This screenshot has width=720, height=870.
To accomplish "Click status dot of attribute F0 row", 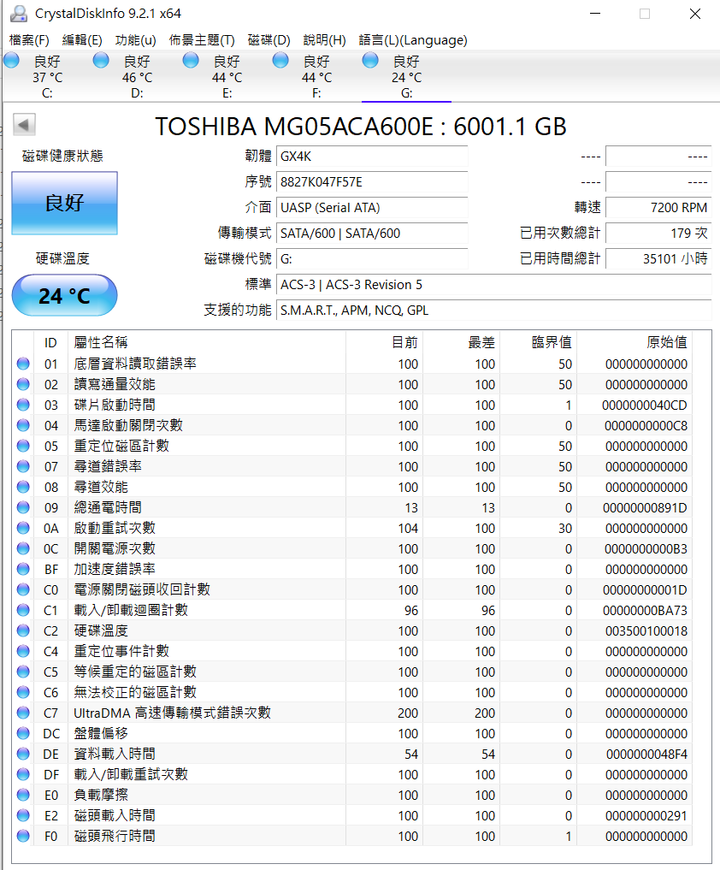I will click(23, 836).
